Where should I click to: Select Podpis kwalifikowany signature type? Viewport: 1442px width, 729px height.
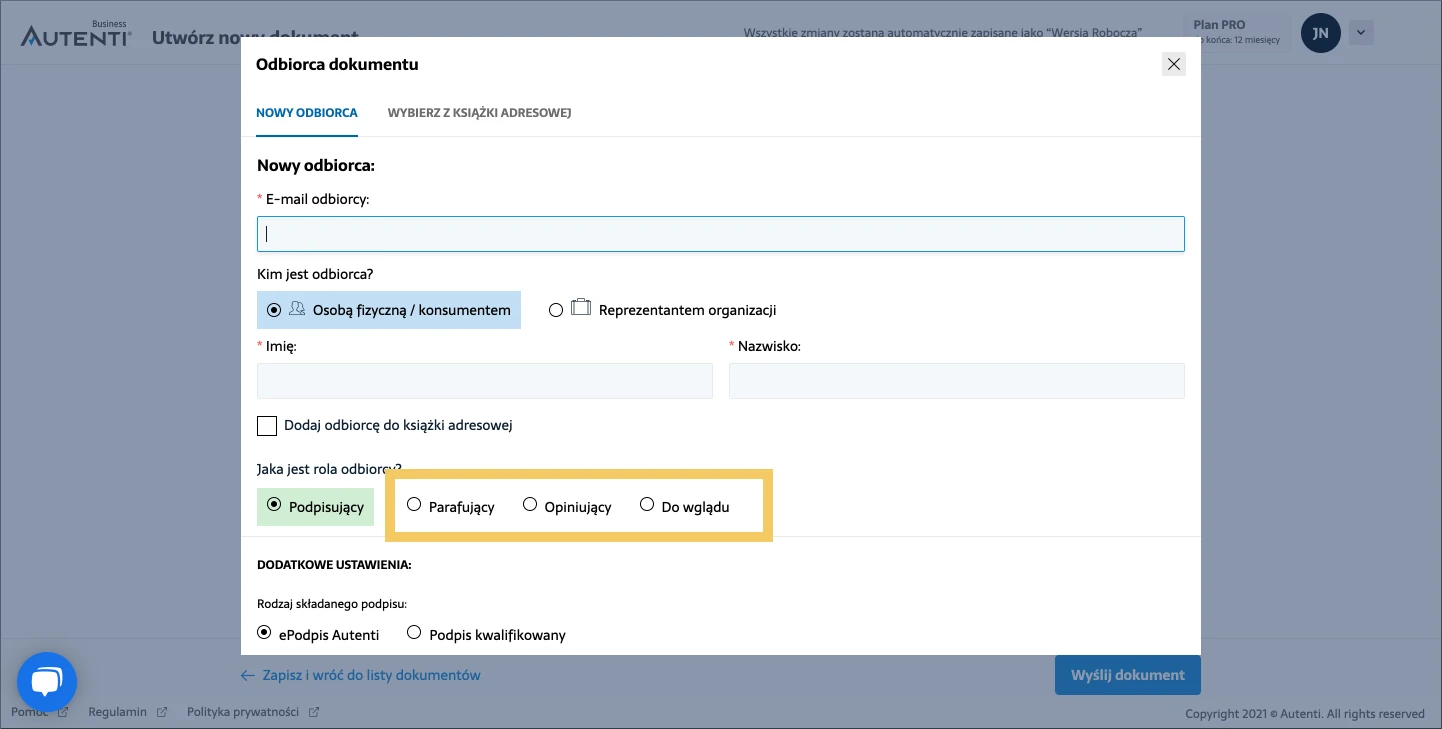[414, 632]
